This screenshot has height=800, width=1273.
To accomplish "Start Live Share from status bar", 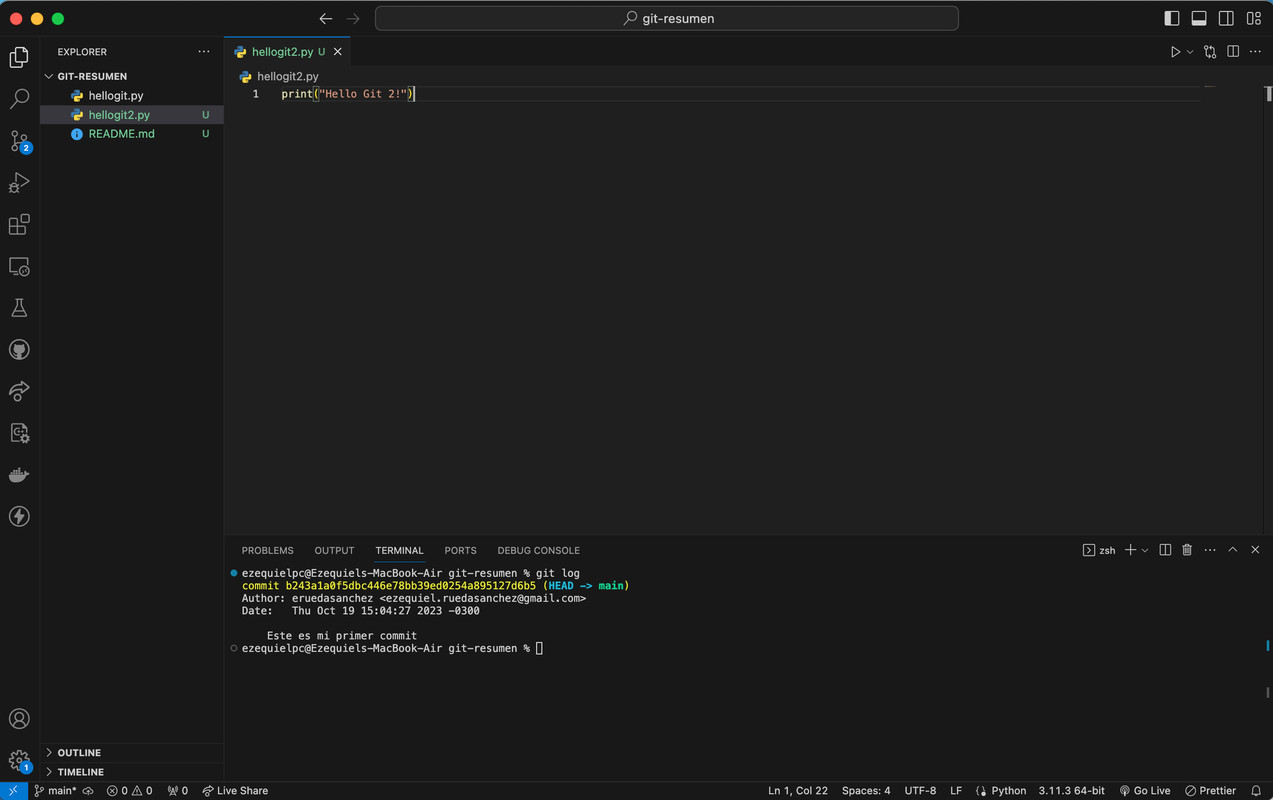I will click(235, 791).
